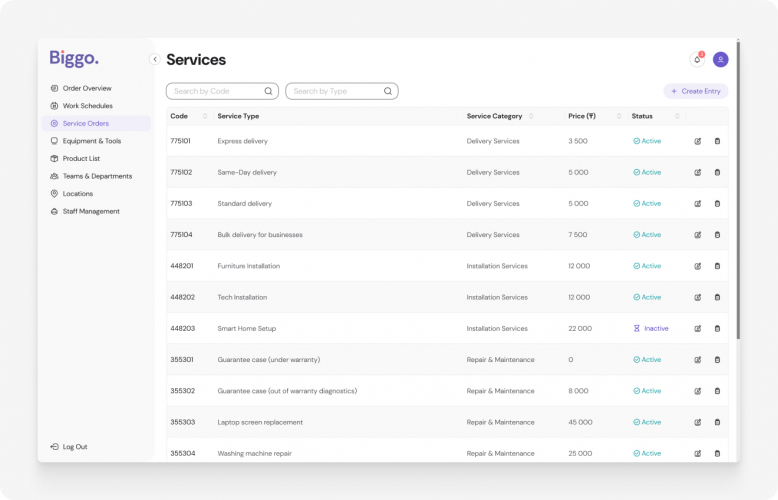The image size is (778, 500).
Task: Sort the table by Code column
Action: 205,116
